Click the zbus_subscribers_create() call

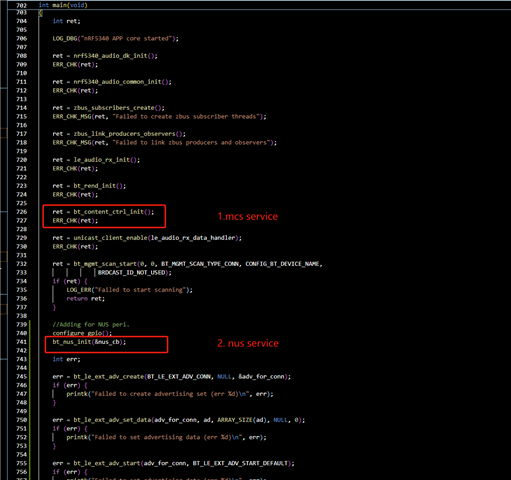(x=119, y=108)
